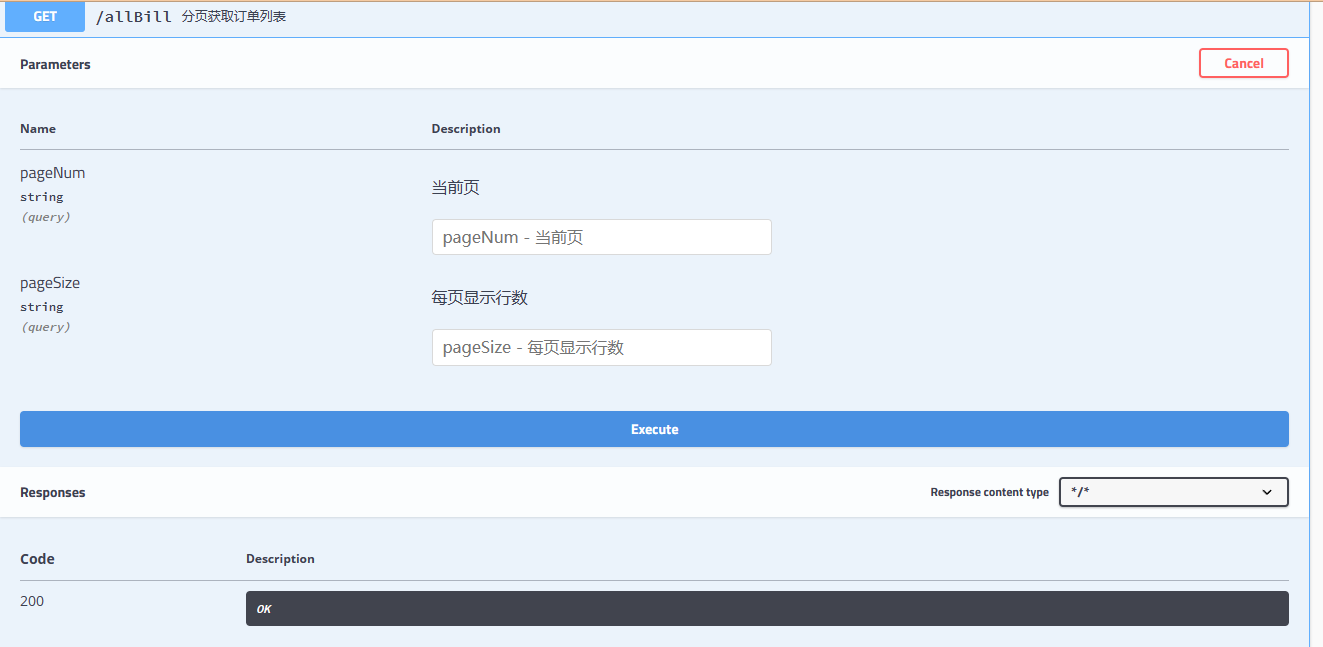Image resolution: width=1323 pixels, height=647 pixels.
Task: Click the 200 response code
Action: [32, 601]
